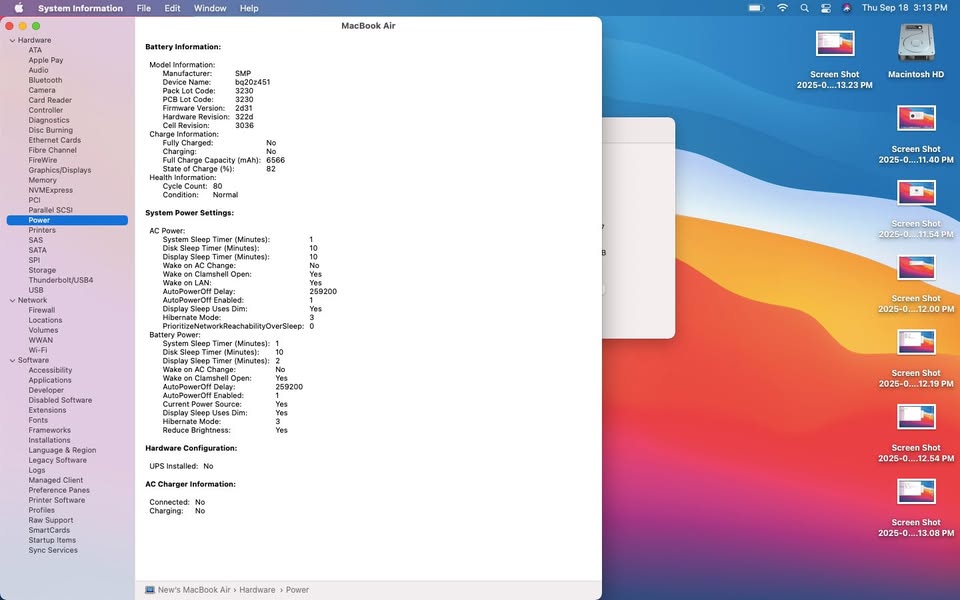Click New's MacBook Air in path bar
Viewport: 960px width, 600px height.
tap(195, 590)
